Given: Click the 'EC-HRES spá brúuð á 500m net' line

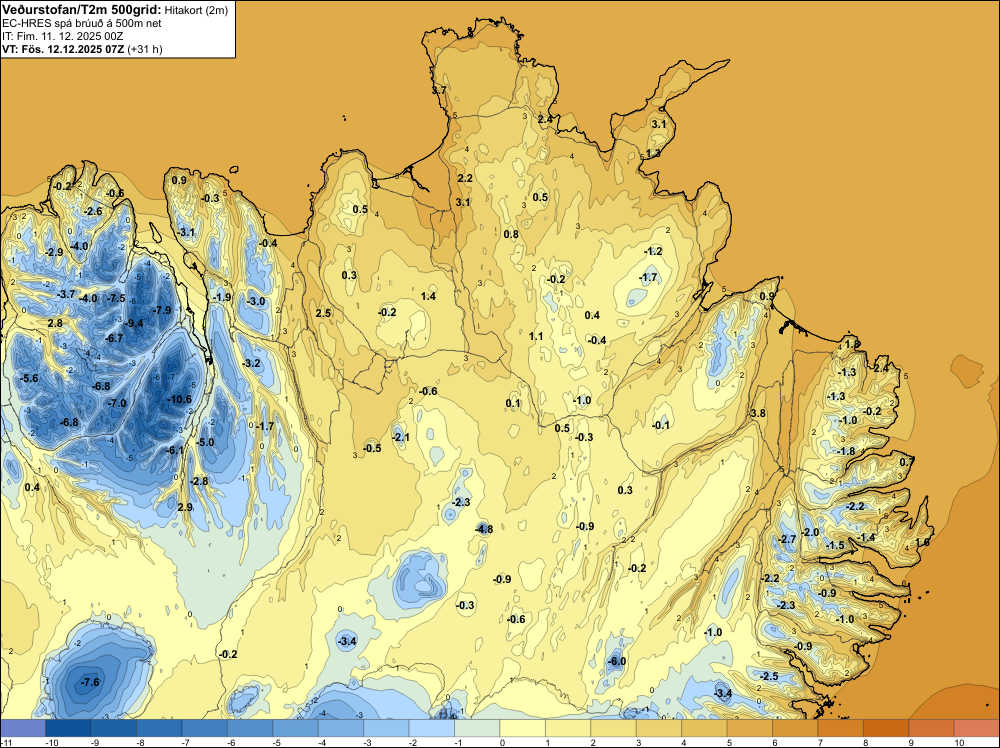Looking at the screenshot, I should click(82, 23).
